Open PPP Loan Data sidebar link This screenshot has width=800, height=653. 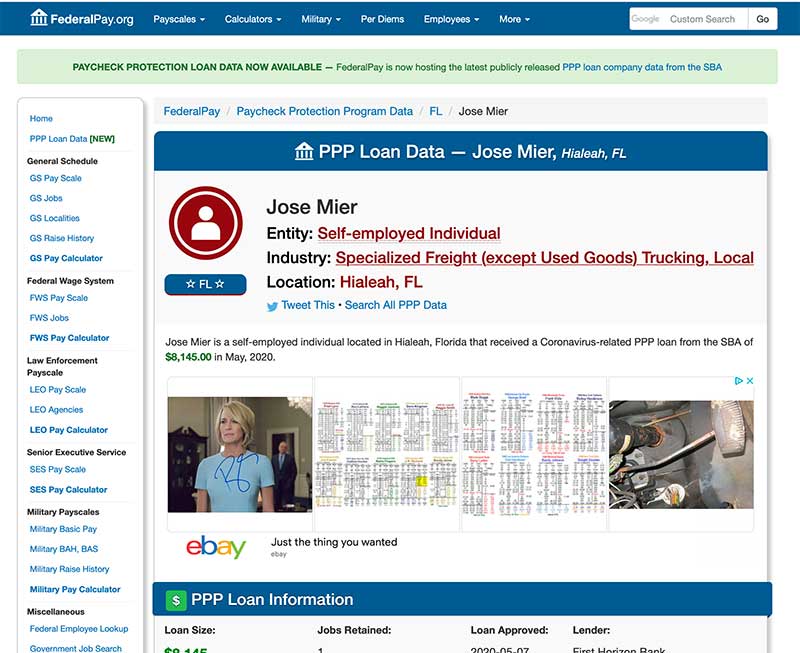click(x=72, y=139)
